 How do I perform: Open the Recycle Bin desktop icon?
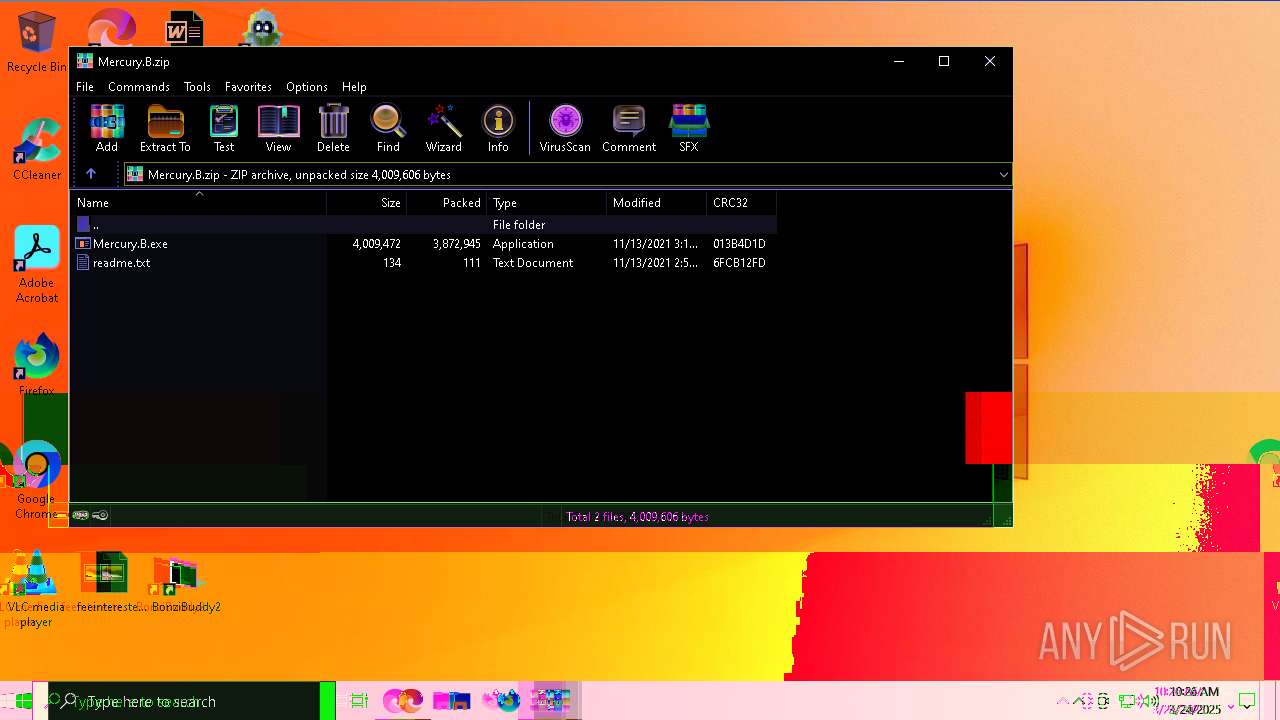[x=36, y=42]
